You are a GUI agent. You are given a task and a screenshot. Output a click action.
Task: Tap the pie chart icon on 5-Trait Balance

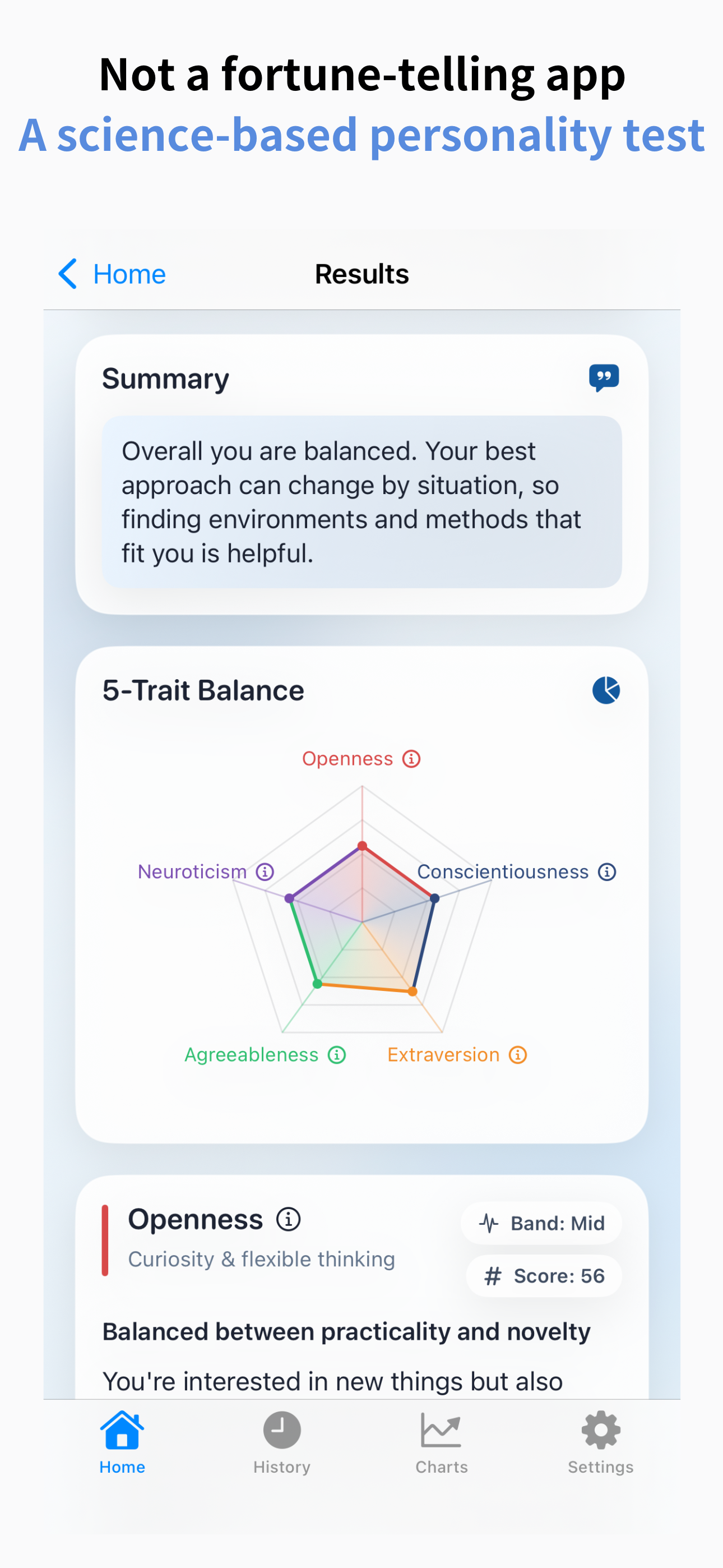point(605,690)
